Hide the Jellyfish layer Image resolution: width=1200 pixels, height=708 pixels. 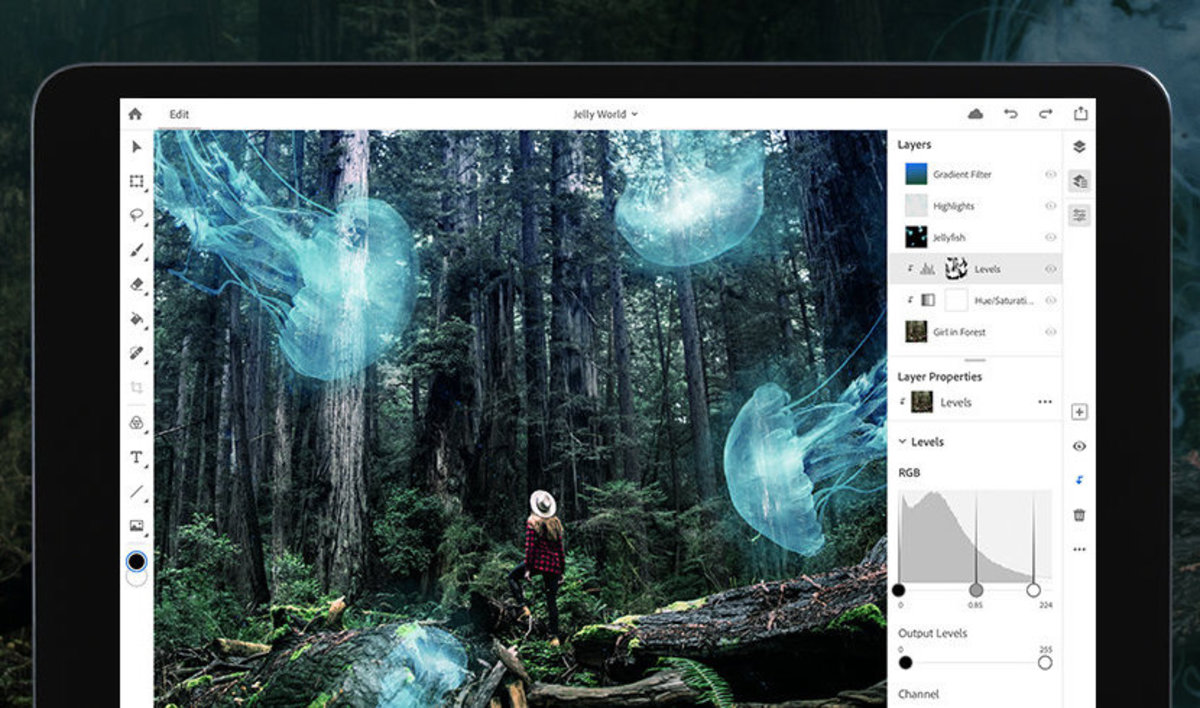coord(1051,237)
